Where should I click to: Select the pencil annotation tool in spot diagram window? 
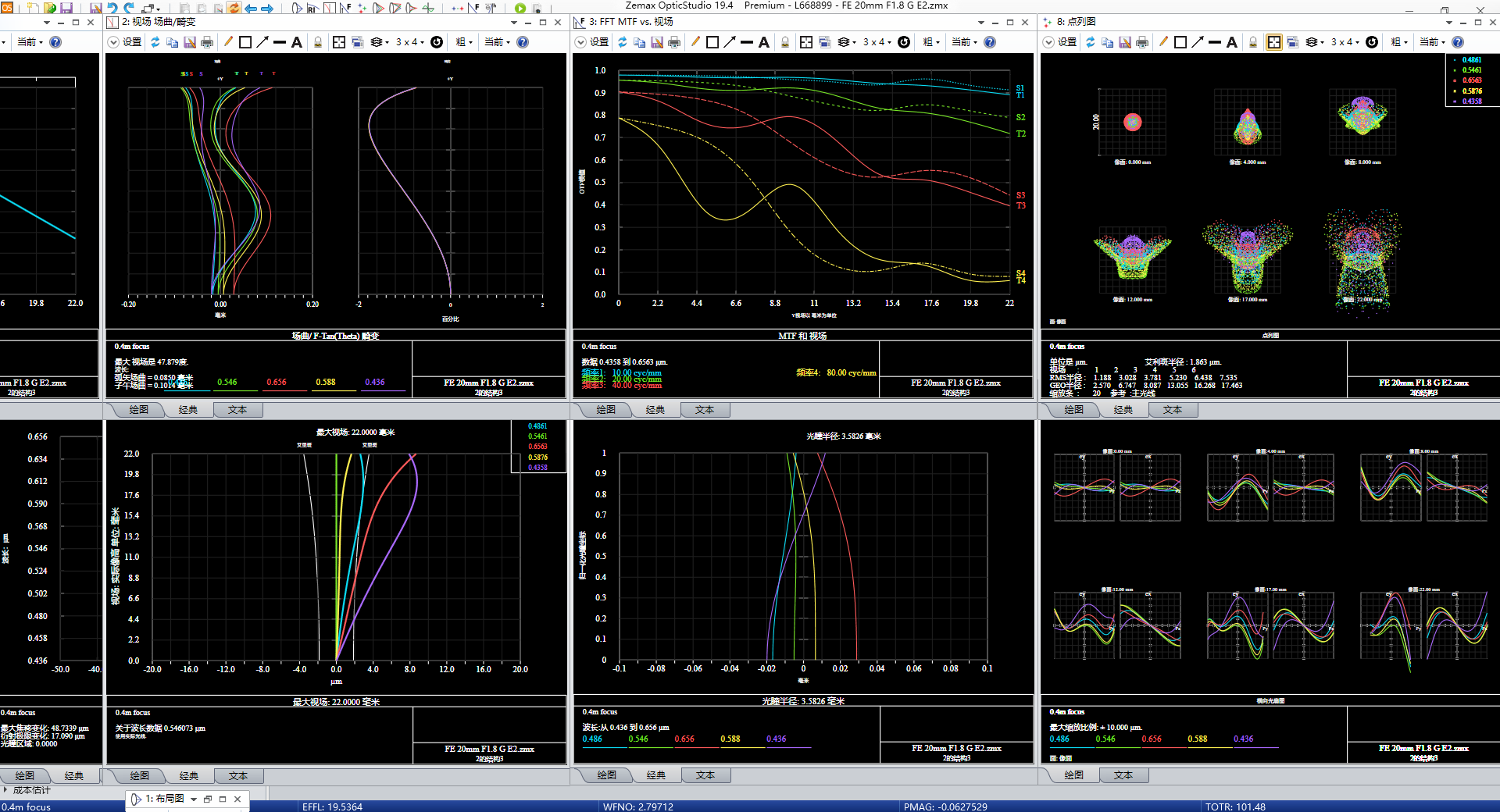[x=1163, y=42]
